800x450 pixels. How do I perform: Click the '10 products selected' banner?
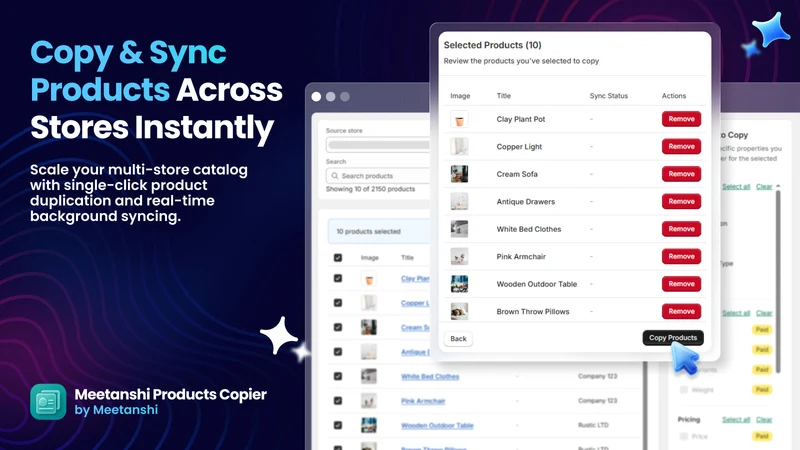point(380,231)
